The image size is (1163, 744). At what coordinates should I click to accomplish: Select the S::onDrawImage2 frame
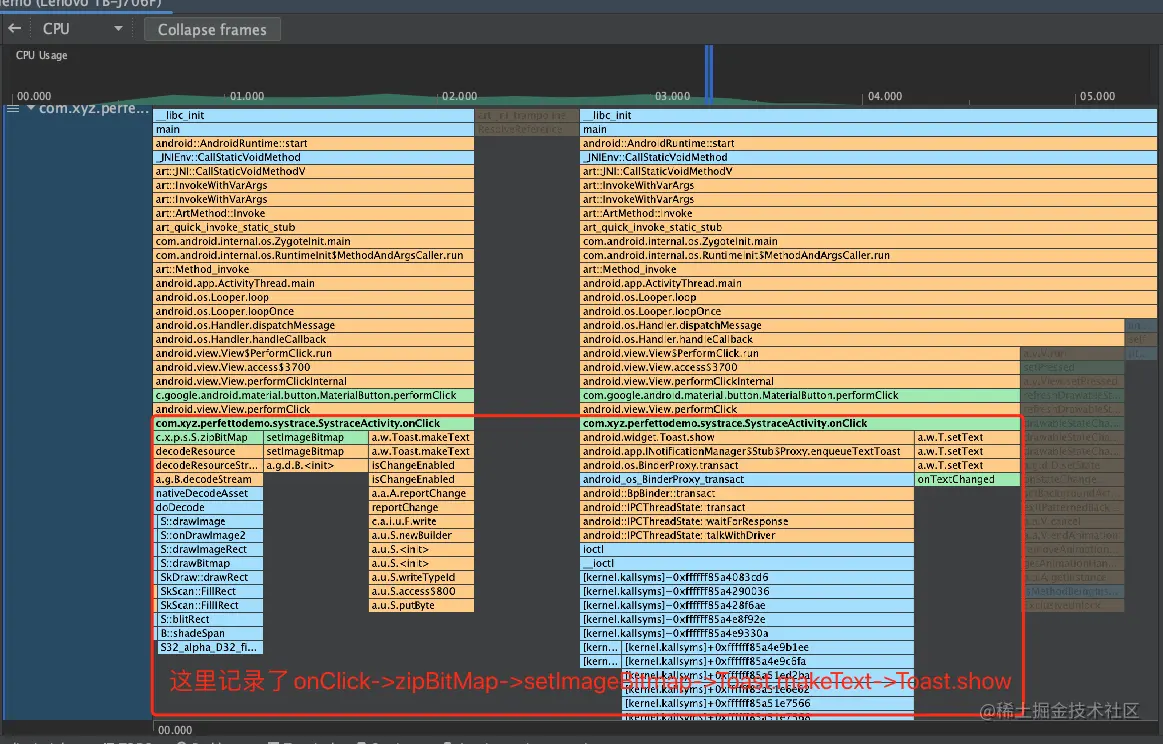(x=211, y=536)
